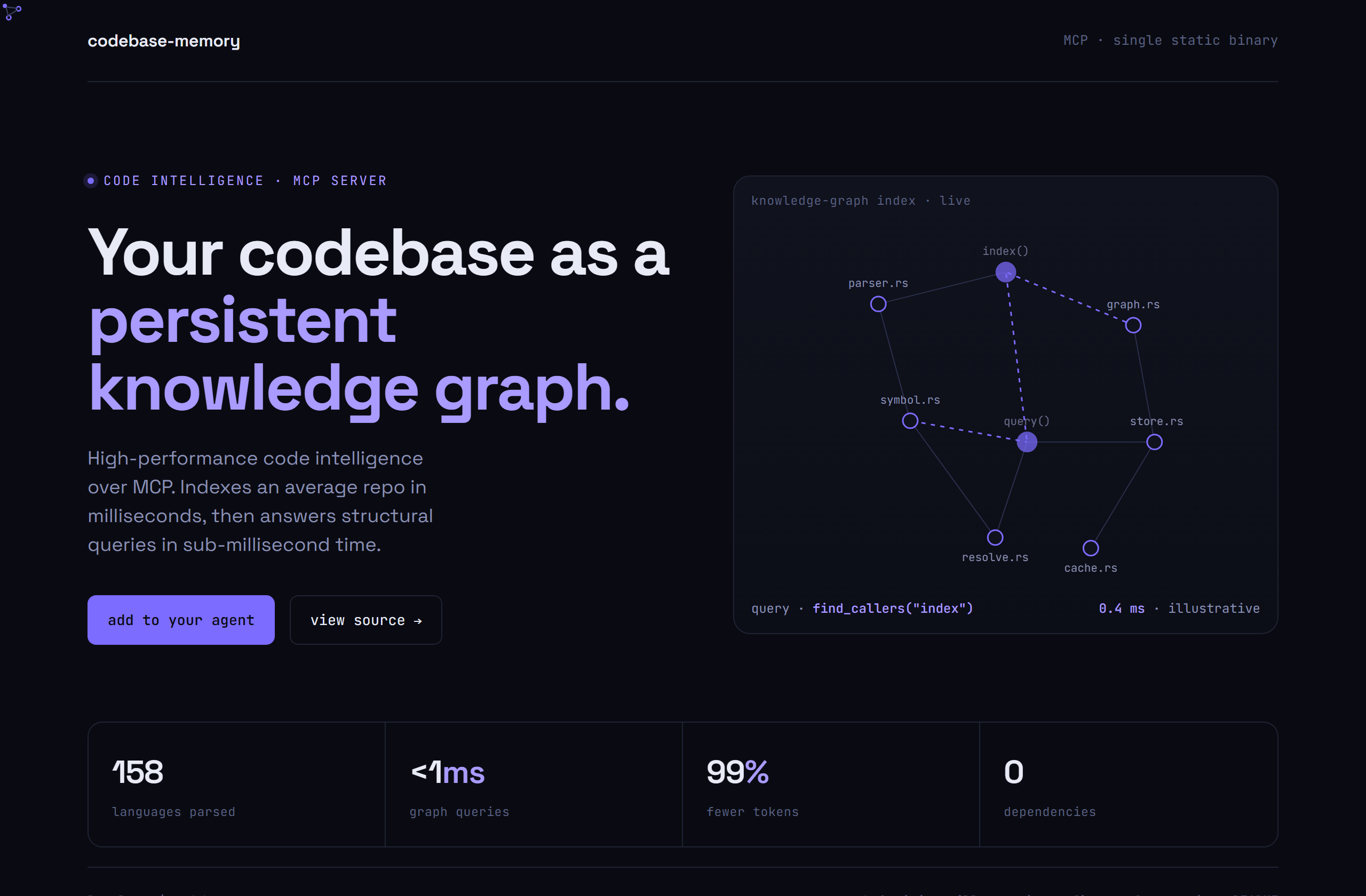
Task: Click the 'graph.rs' node label
Action: pyautogui.click(x=1133, y=305)
